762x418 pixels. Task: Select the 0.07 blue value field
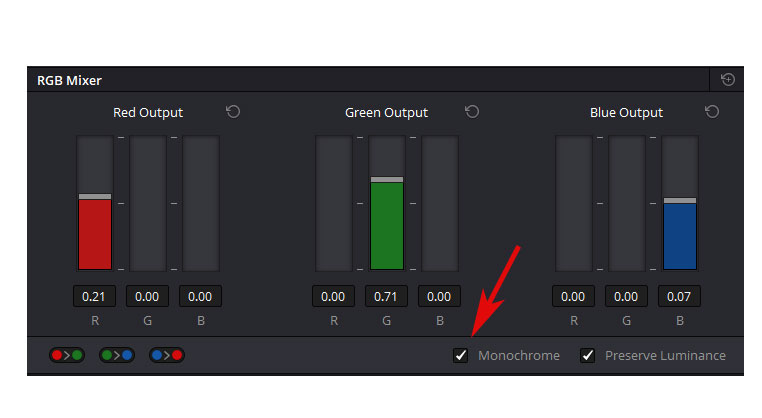tap(679, 296)
